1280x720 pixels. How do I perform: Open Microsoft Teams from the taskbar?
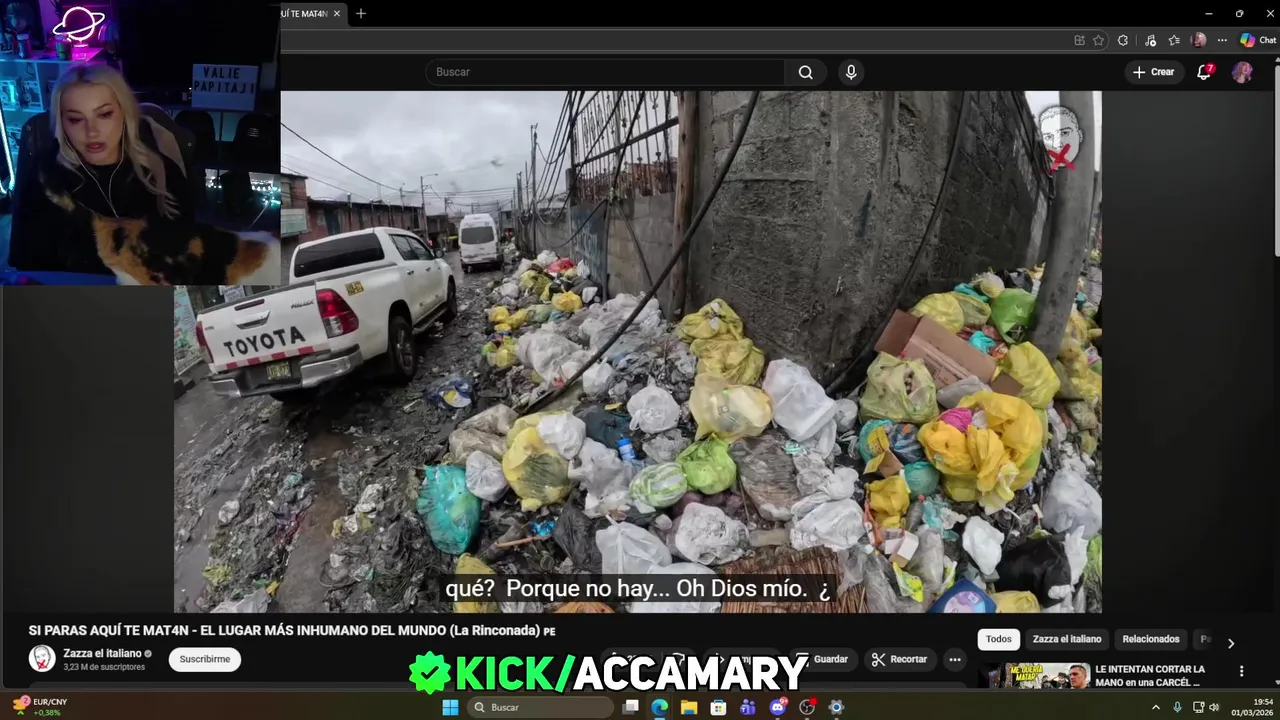(748, 707)
